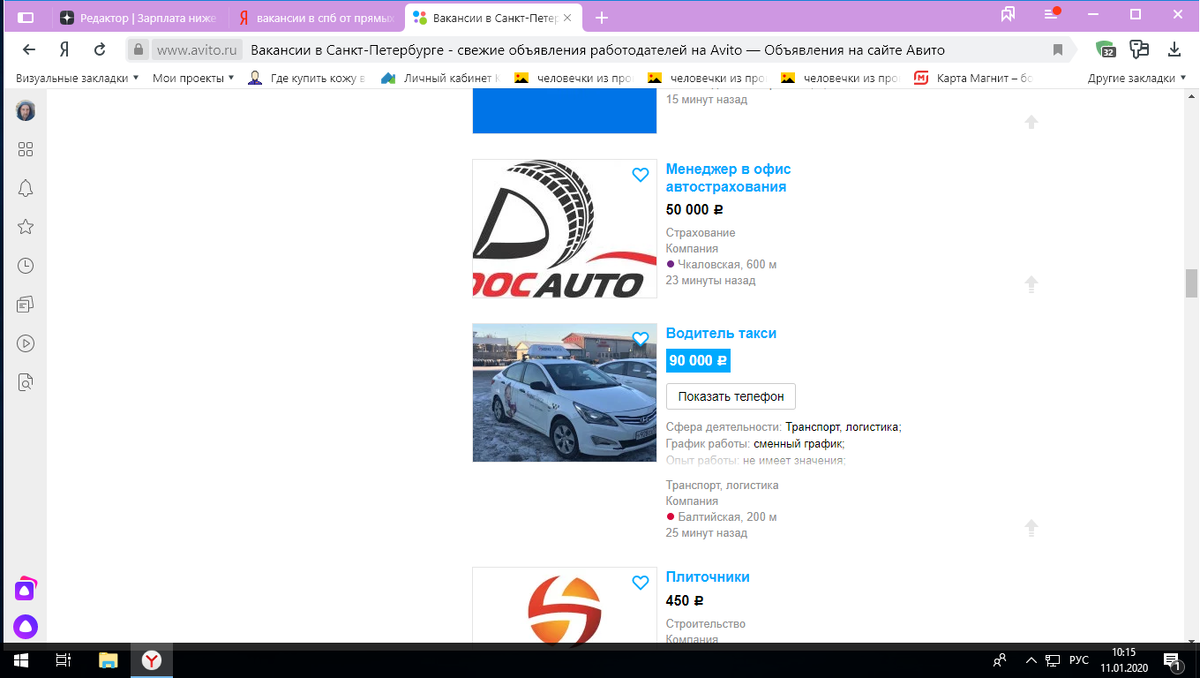Open 'Менеджер в офис автострахования' listing
This screenshot has width=1200, height=678.
pos(726,178)
